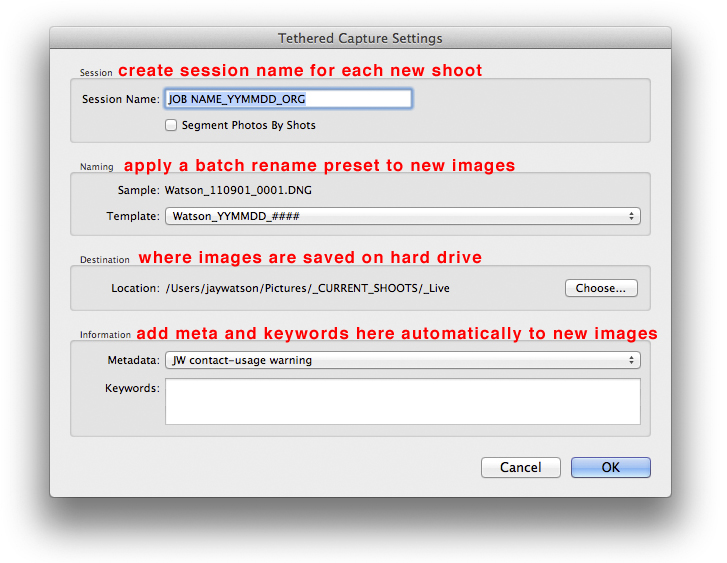Open the Metadata preset dropdown
Image resolution: width=727 pixels, height=563 pixels.
tap(402, 360)
